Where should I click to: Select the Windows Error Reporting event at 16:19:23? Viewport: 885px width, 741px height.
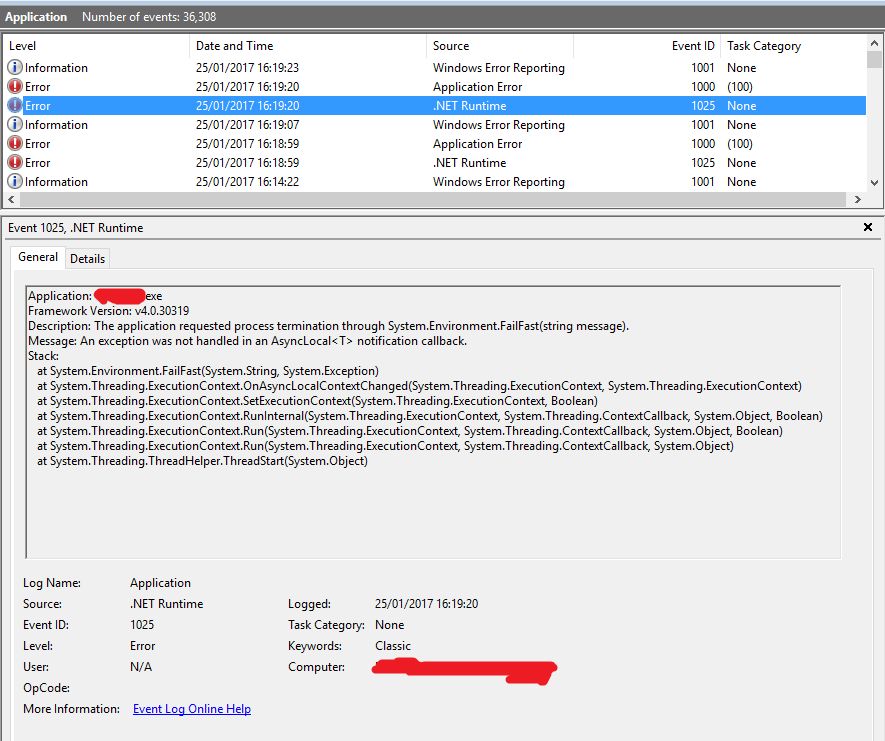[498, 68]
